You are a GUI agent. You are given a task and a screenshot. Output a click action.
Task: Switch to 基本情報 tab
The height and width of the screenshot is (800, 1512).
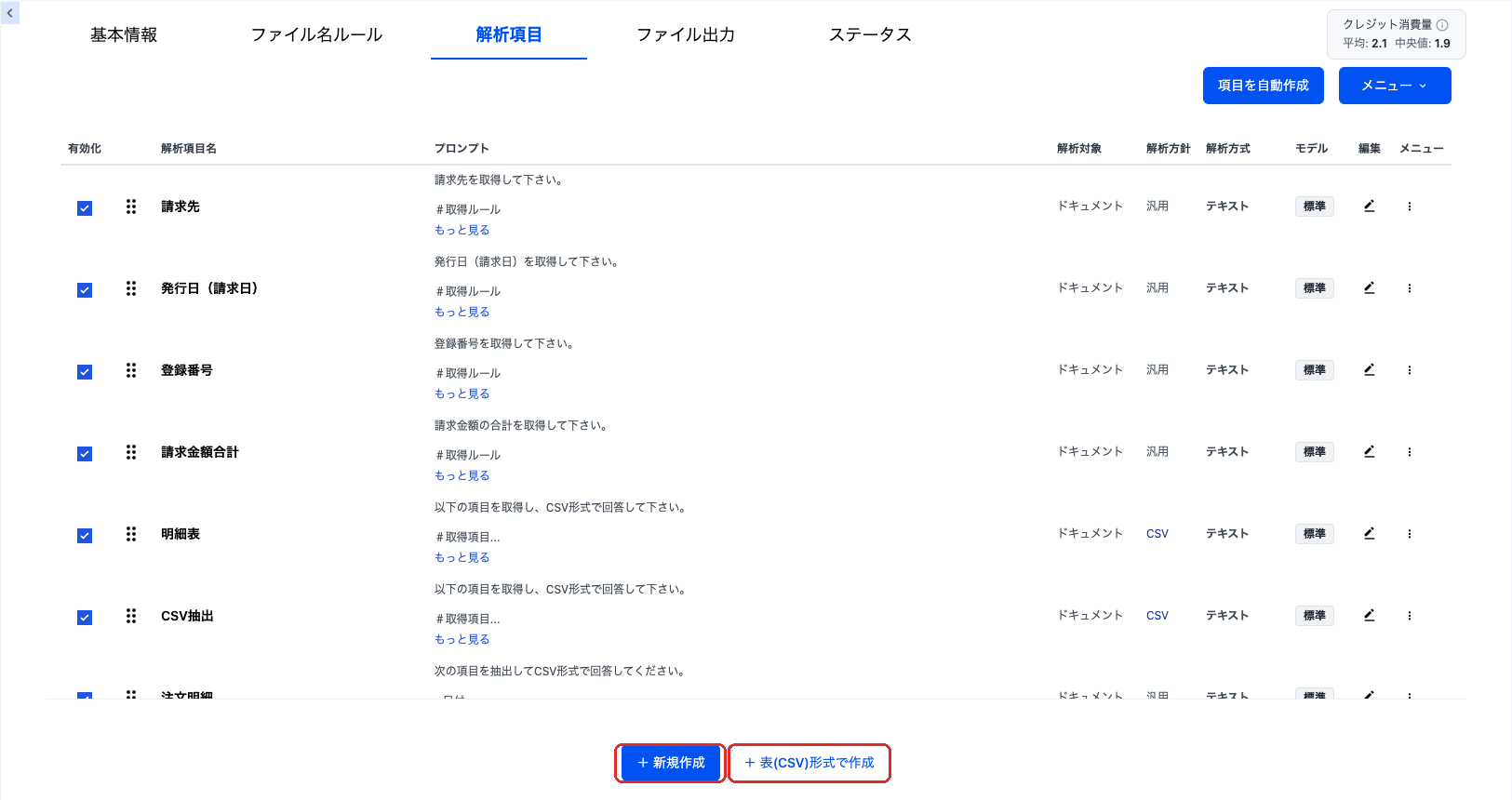coord(124,34)
